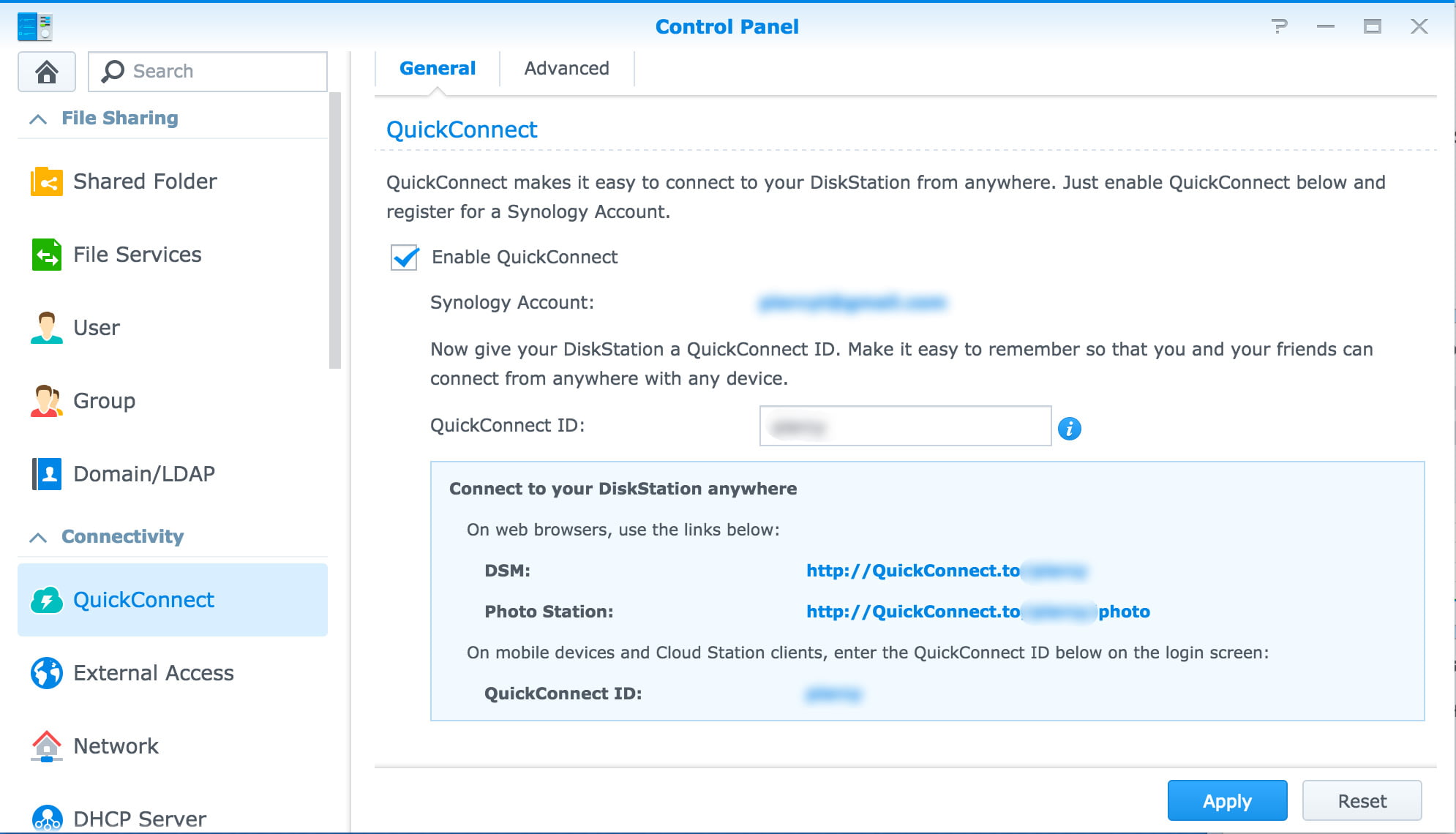The width and height of the screenshot is (1456, 834).
Task: Click the QuickConnect lightning bolt icon
Action: (x=45, y=600)
